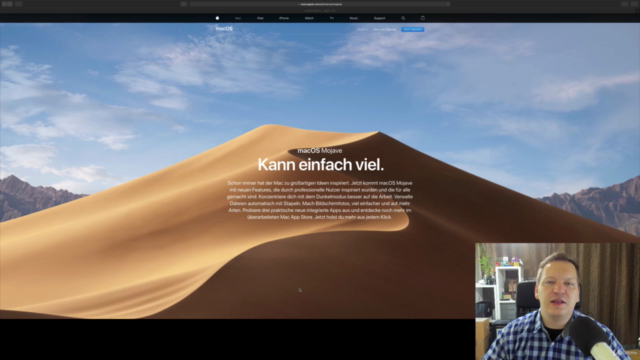
Task: Choose TV in the navigation bar
Action: (331, 18)
